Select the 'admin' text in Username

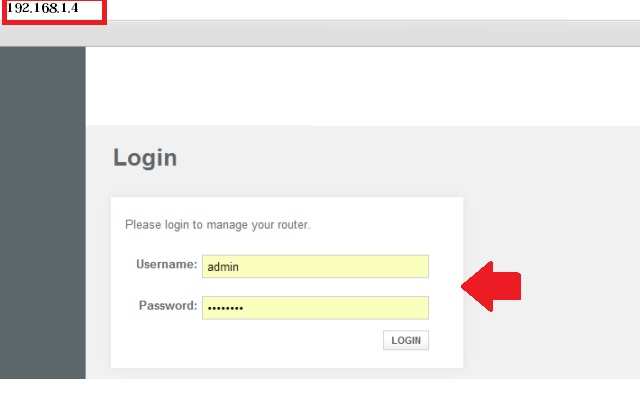tap(223, 267)
